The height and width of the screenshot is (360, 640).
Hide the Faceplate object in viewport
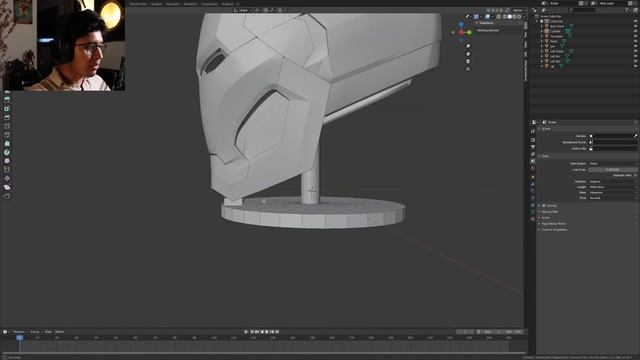(x=636, y=36)
